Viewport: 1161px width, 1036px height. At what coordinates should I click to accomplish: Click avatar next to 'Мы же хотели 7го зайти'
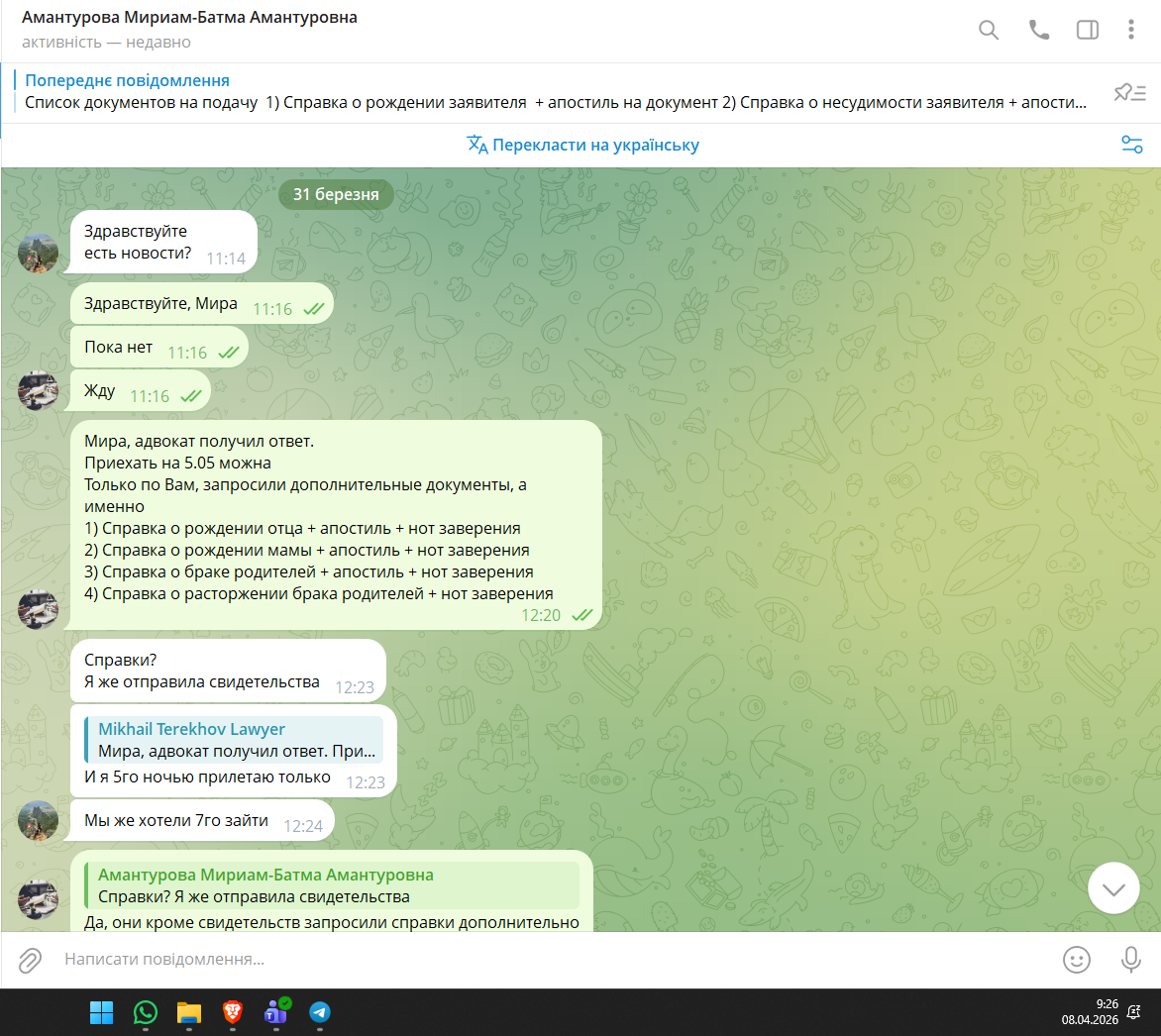tap(38, 820)
